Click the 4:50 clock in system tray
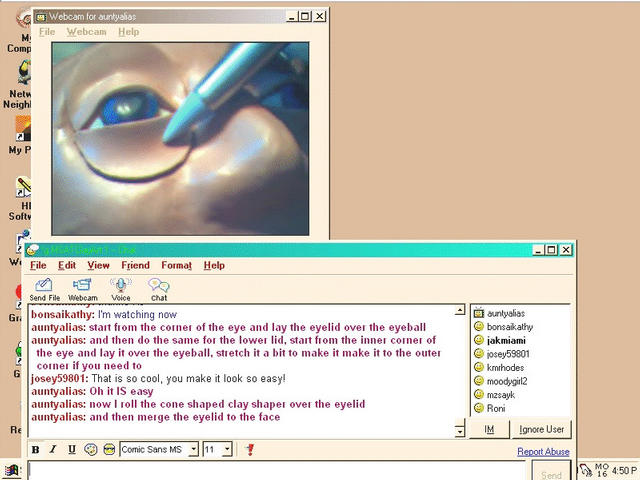640x480 pixels. point(624,471)
